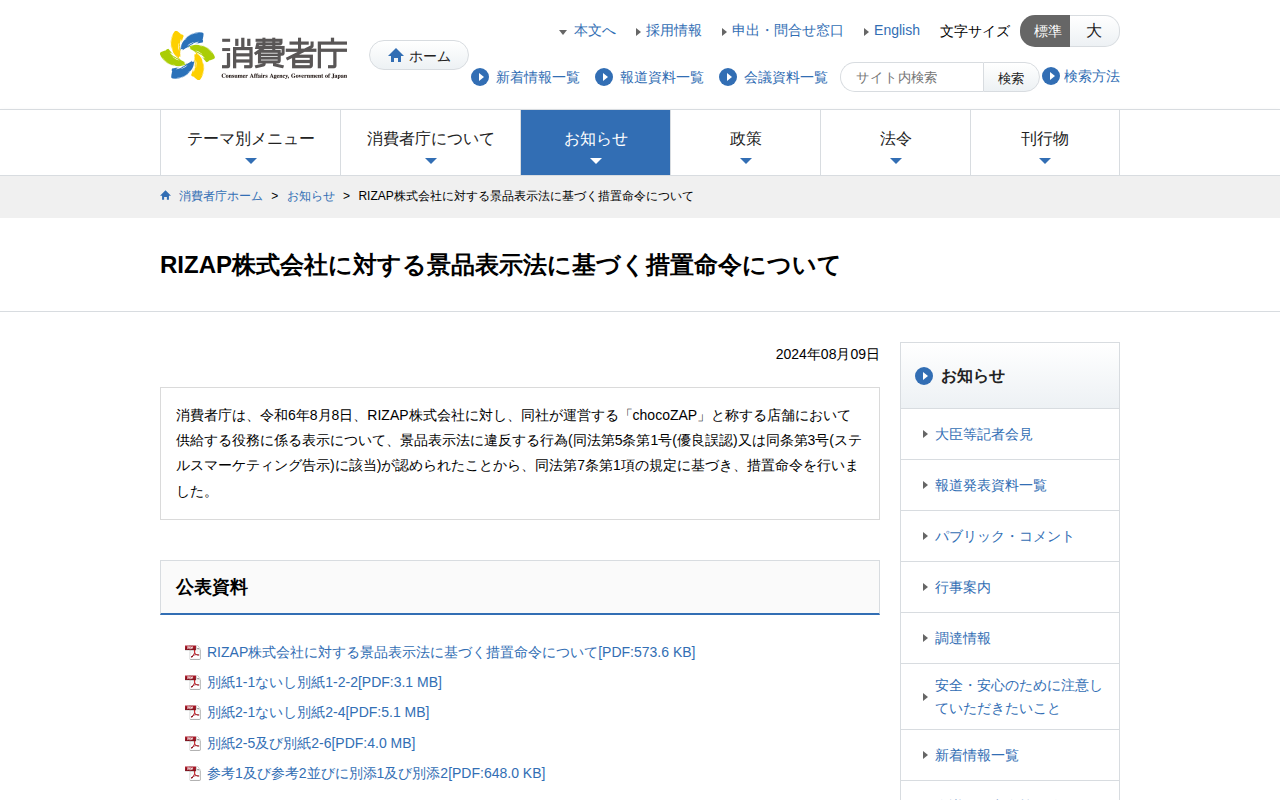The height and width of the screenshot is (800, 1280).
Task: Click home icon in the breadcrumb trail
Action: pyautogui.click(x=166, y=196)
